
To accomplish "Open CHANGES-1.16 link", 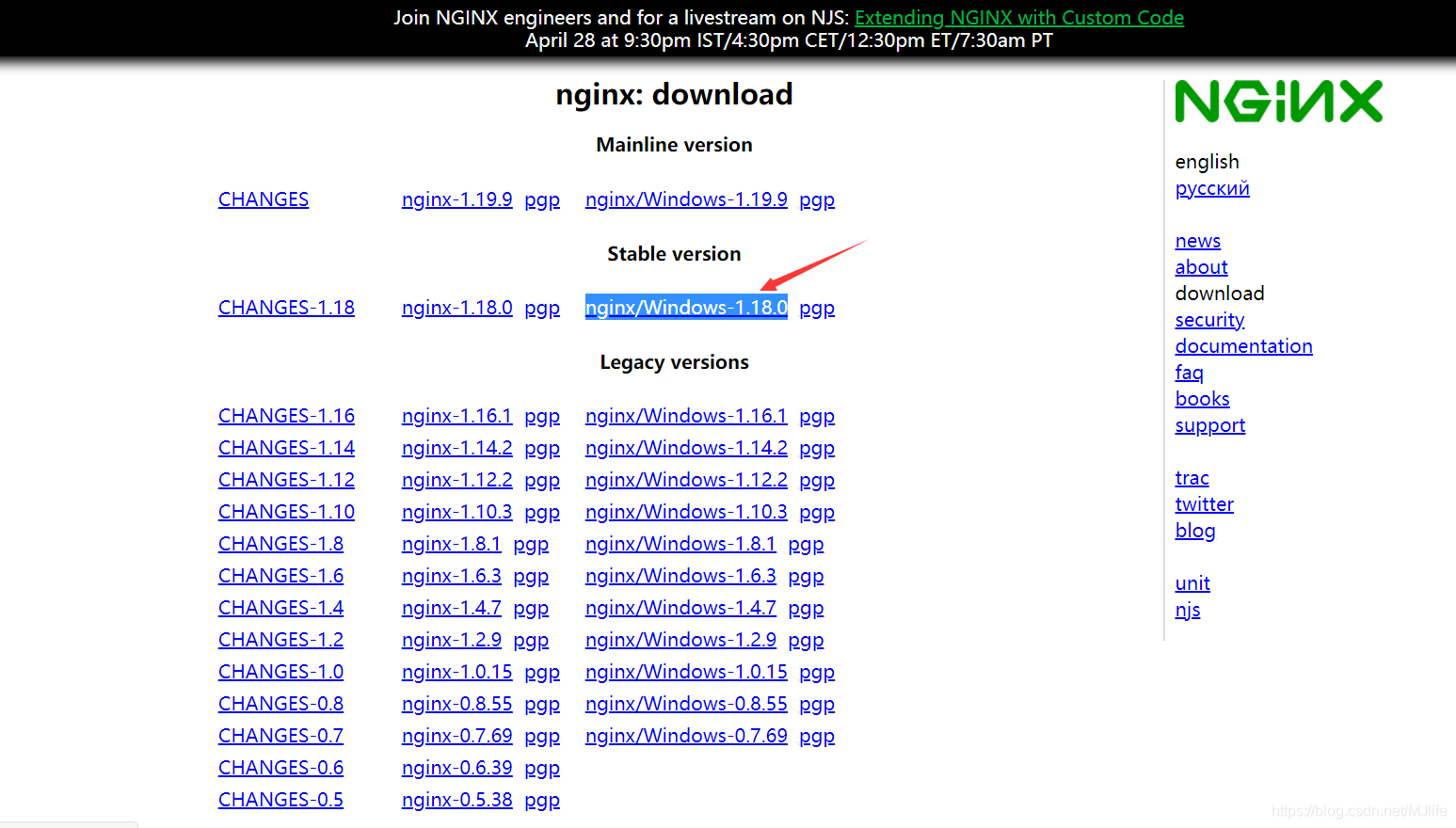I will [286, 416].
